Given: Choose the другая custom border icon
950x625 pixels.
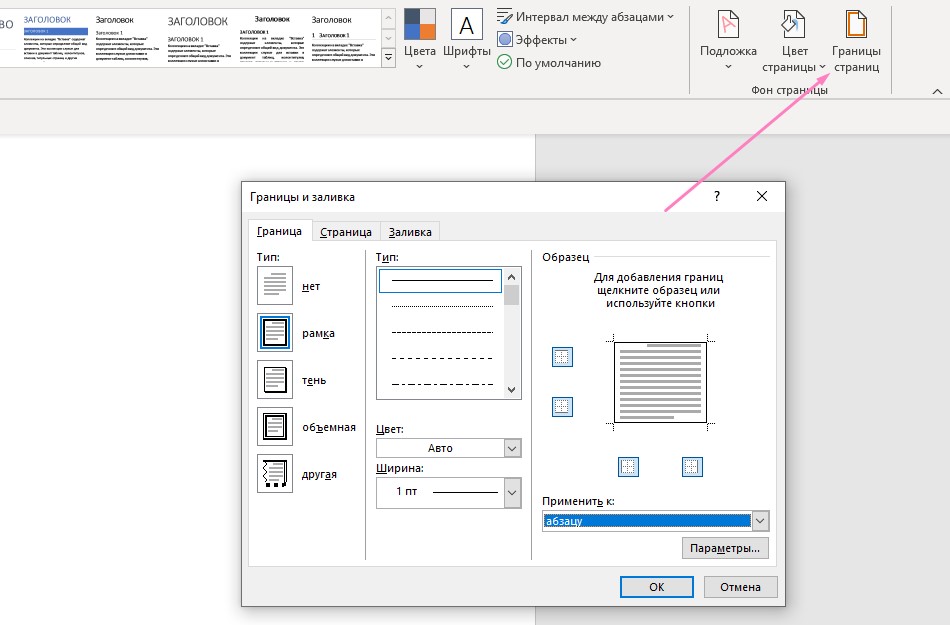Looking at the screenshot, I should pyautogui.click(x=274, y=474).
